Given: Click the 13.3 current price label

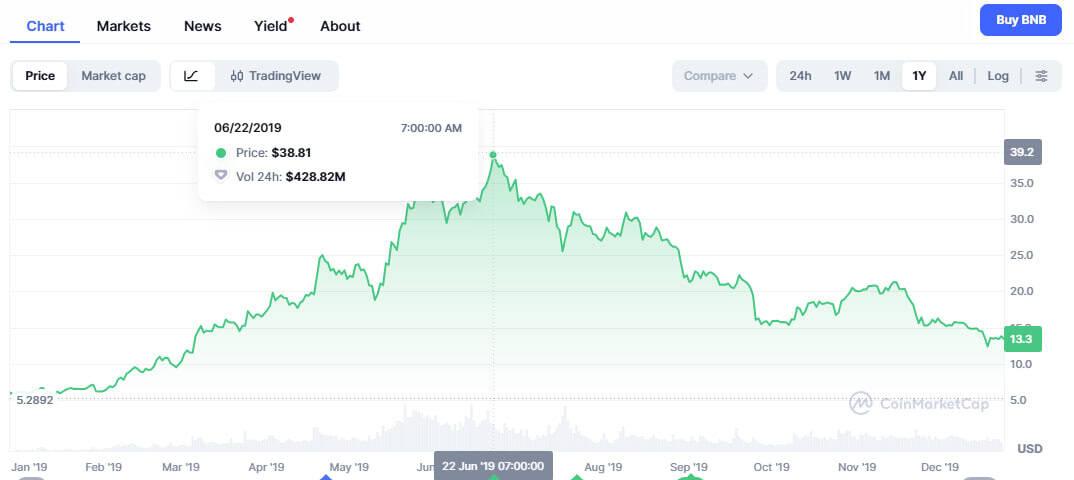Looking at the screenshot, I should [1022, 339].
